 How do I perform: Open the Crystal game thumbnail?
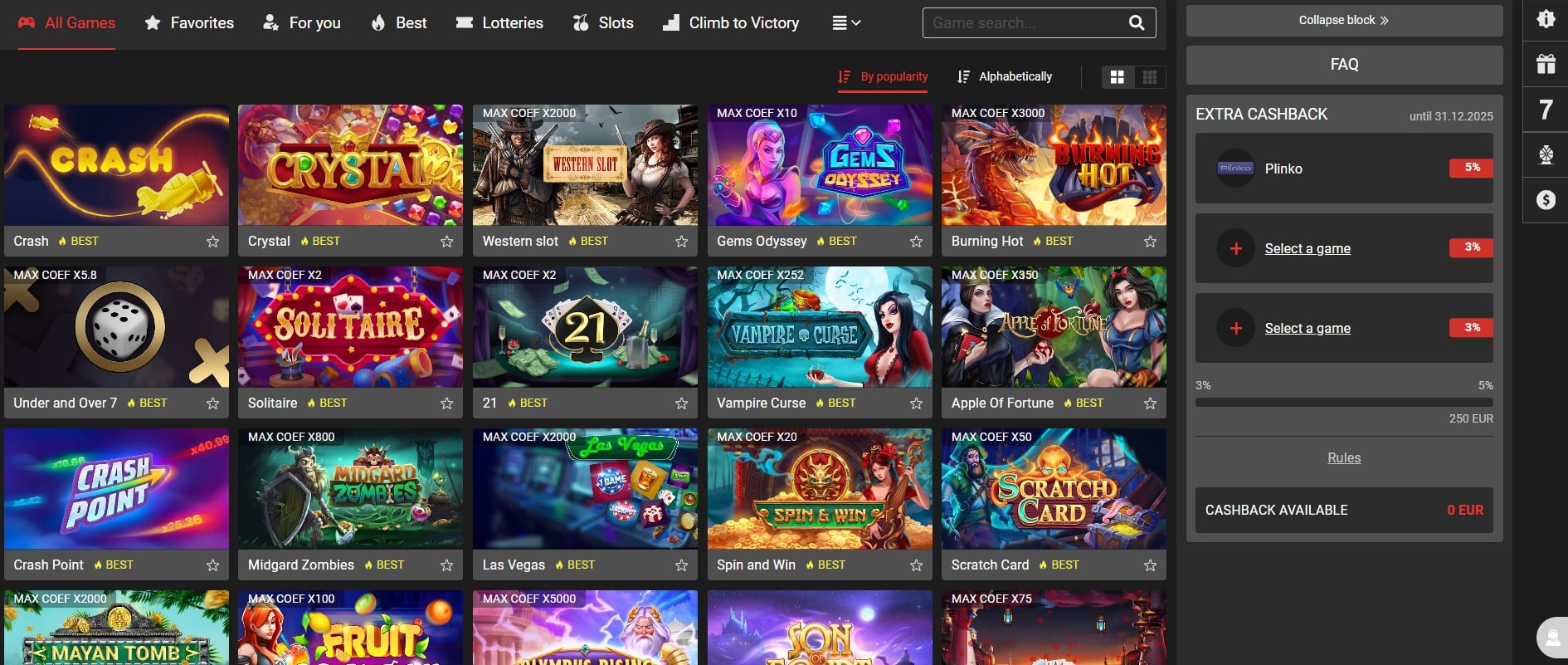(x=350, y=165)
